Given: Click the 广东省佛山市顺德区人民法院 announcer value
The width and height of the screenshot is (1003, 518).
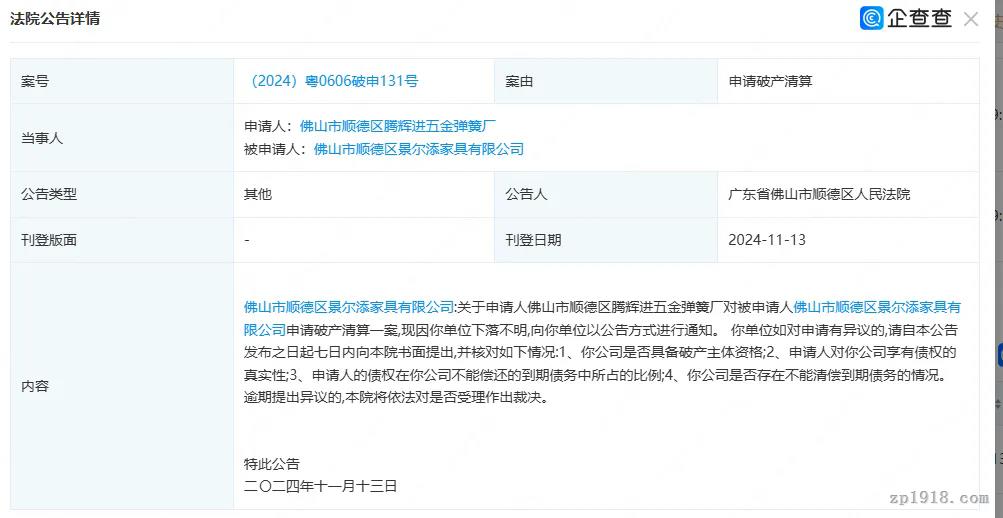Looking at the screenshot, I should click(819, 194).
